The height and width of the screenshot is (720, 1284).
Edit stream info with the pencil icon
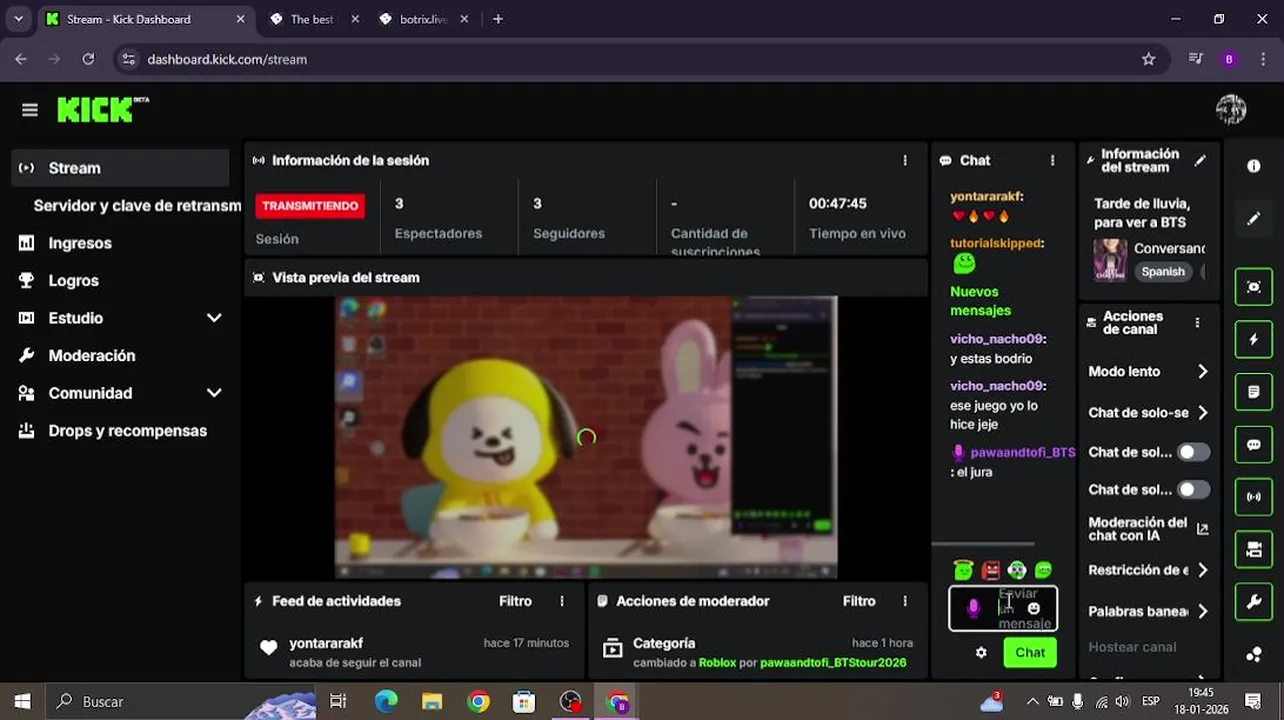tap(1200, 160)
